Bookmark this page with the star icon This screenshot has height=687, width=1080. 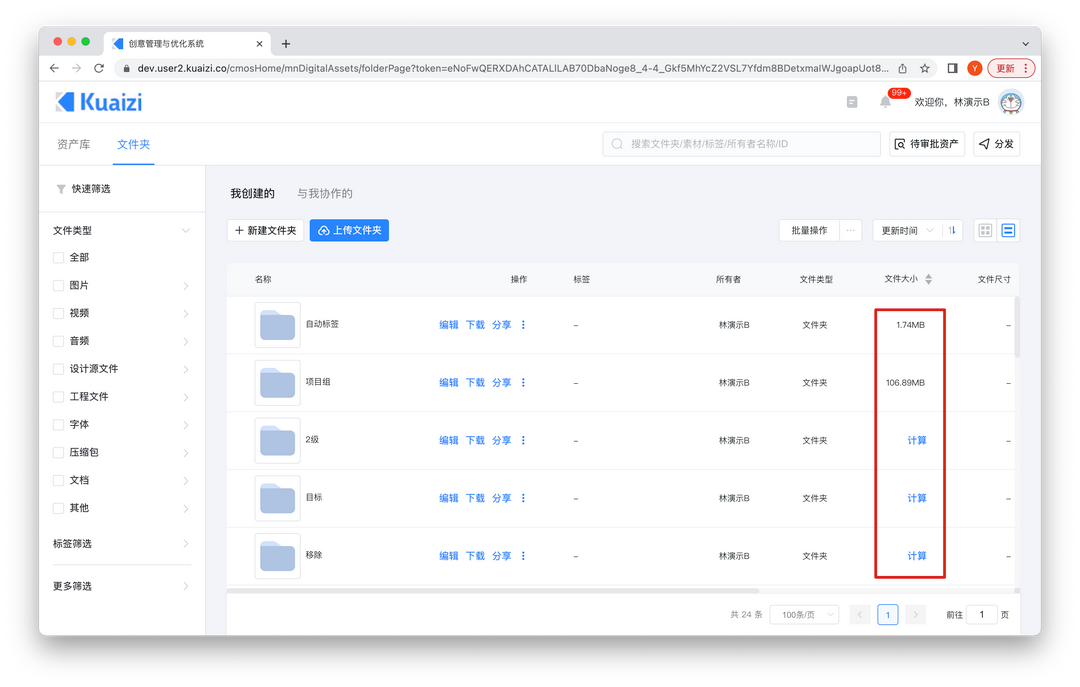click(925, 68)
